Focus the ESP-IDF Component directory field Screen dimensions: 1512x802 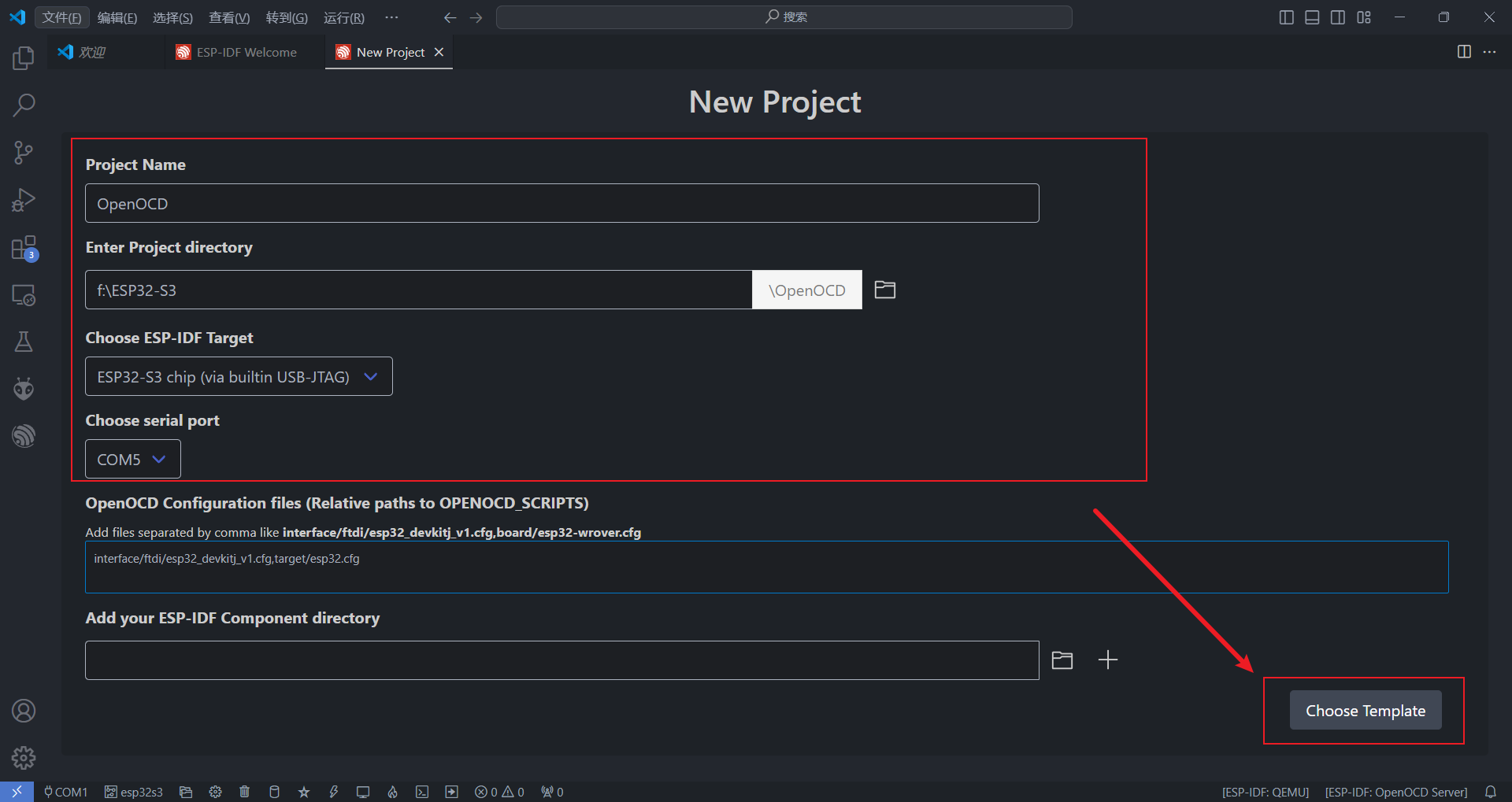(x=562, y=660)
